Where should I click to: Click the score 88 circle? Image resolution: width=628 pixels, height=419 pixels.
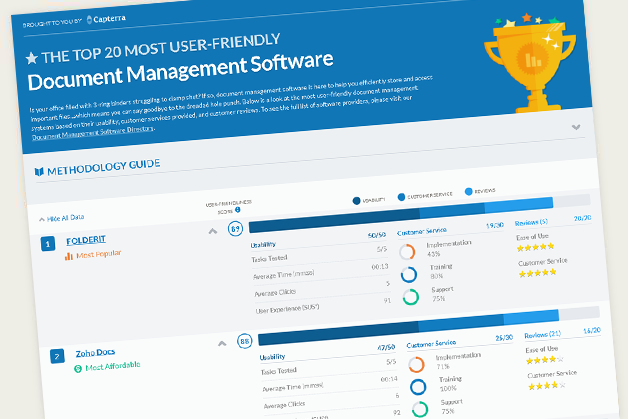tap(245, 341)
